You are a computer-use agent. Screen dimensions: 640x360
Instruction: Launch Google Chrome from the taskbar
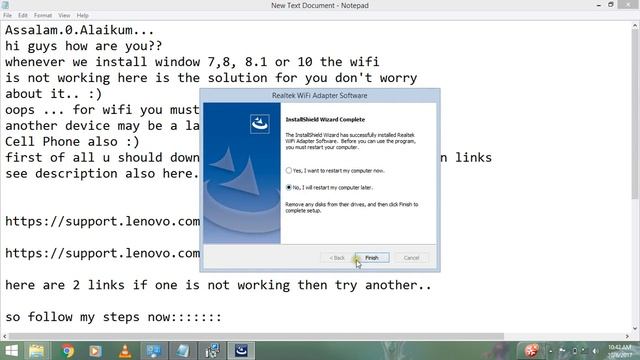coord(68,351)
